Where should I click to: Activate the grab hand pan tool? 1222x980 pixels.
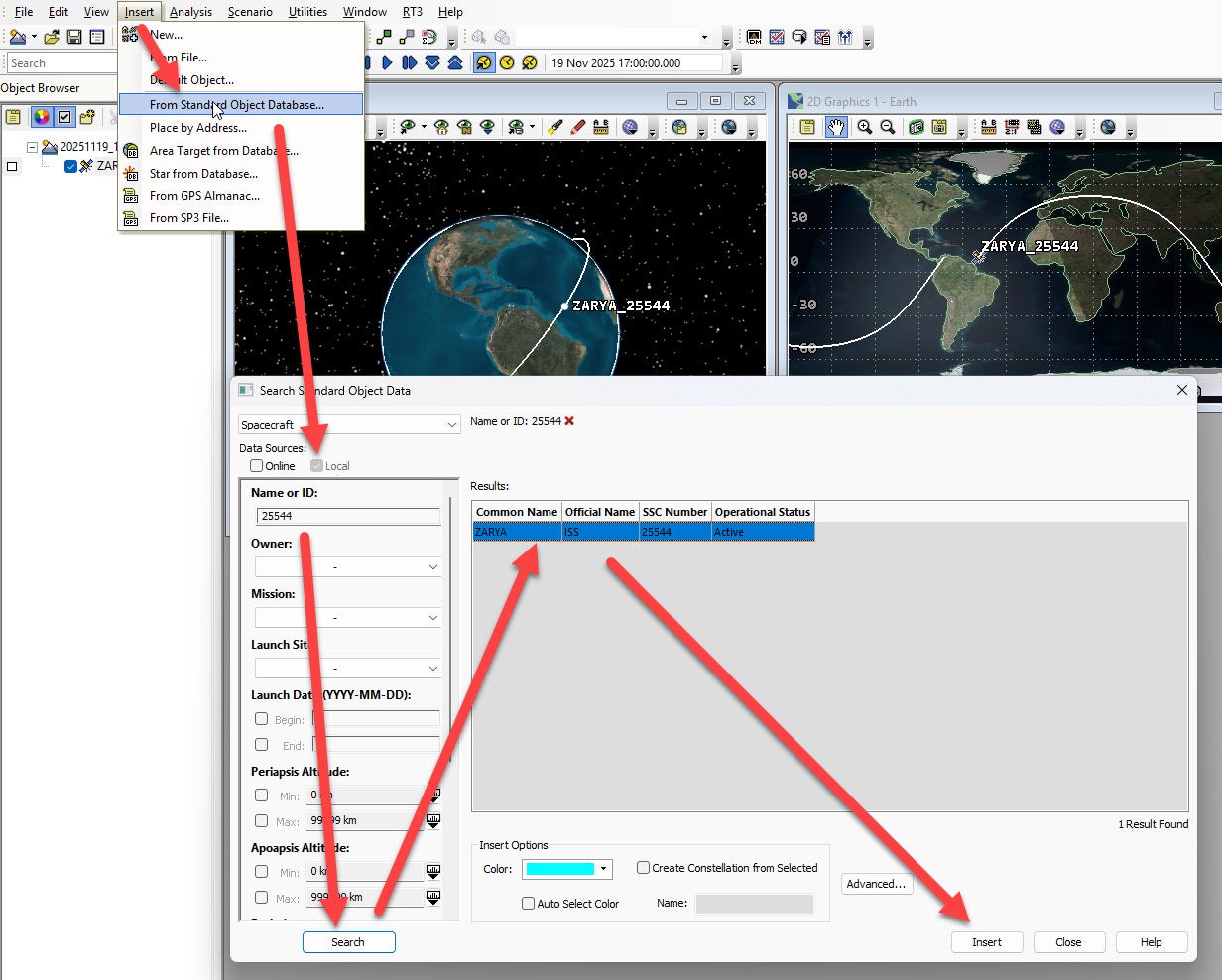pos(837,127)
